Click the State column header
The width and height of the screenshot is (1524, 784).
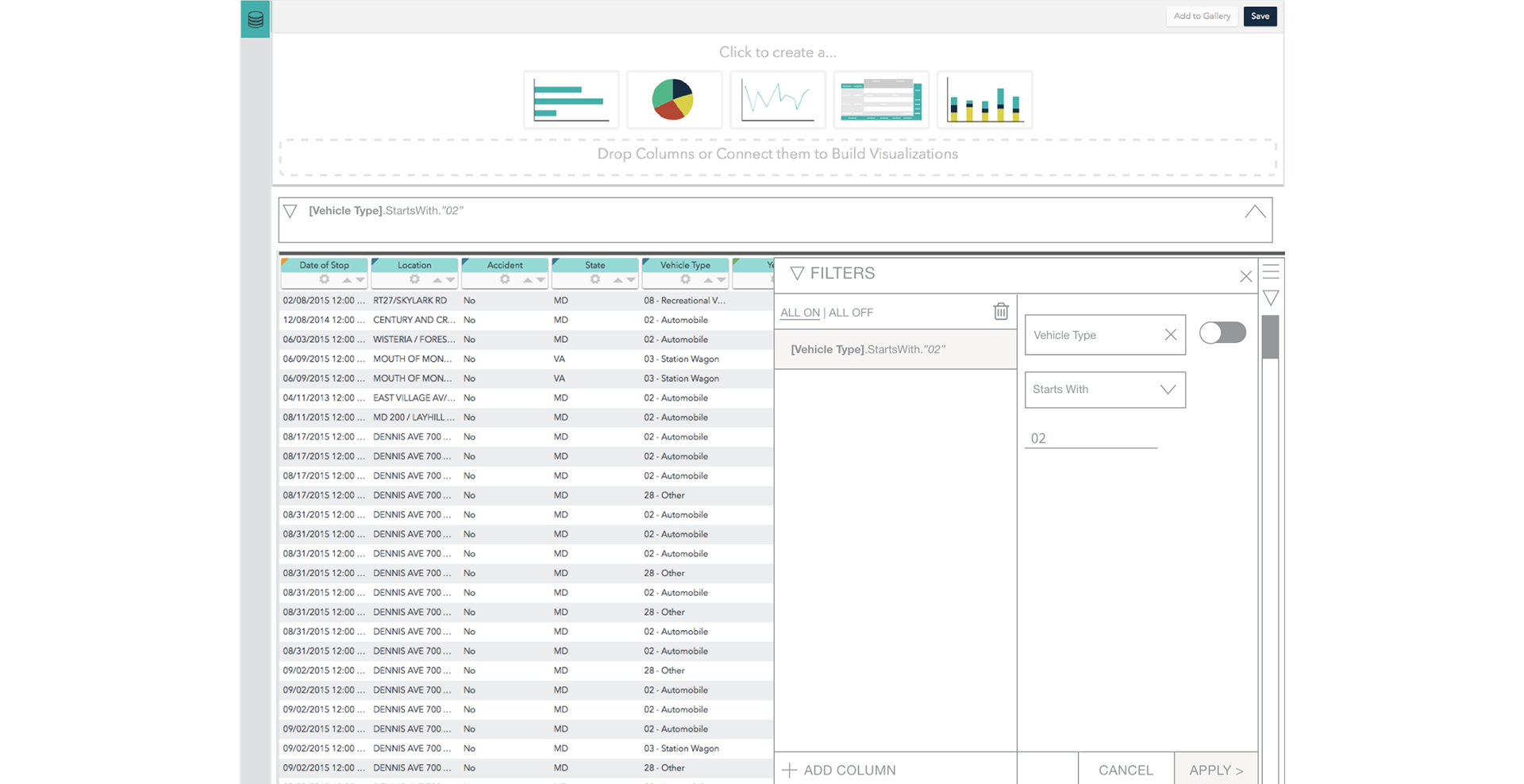[595, 265]
